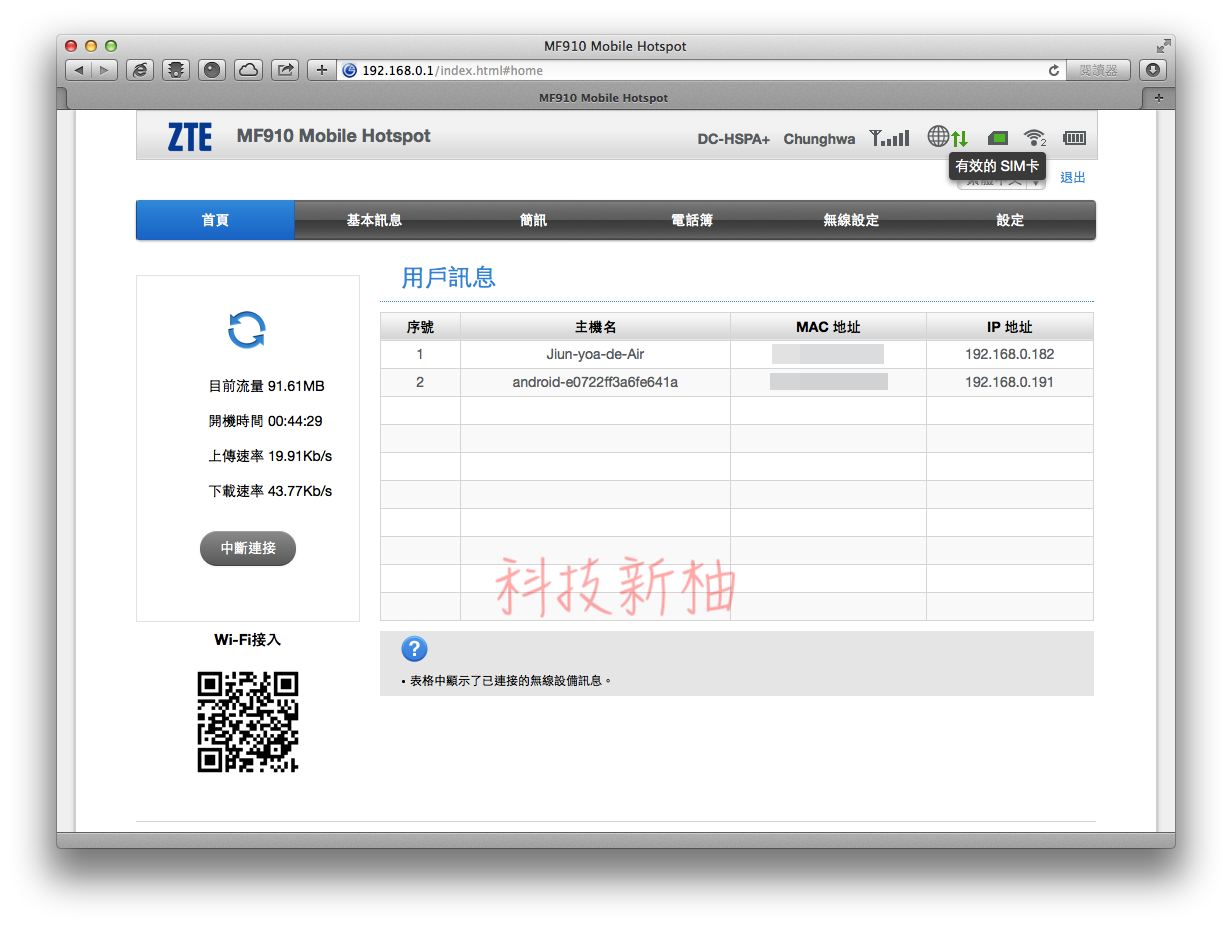Click the 目前流量 91.61MB text
1232x927 pixels.
(x=266, y=386)
